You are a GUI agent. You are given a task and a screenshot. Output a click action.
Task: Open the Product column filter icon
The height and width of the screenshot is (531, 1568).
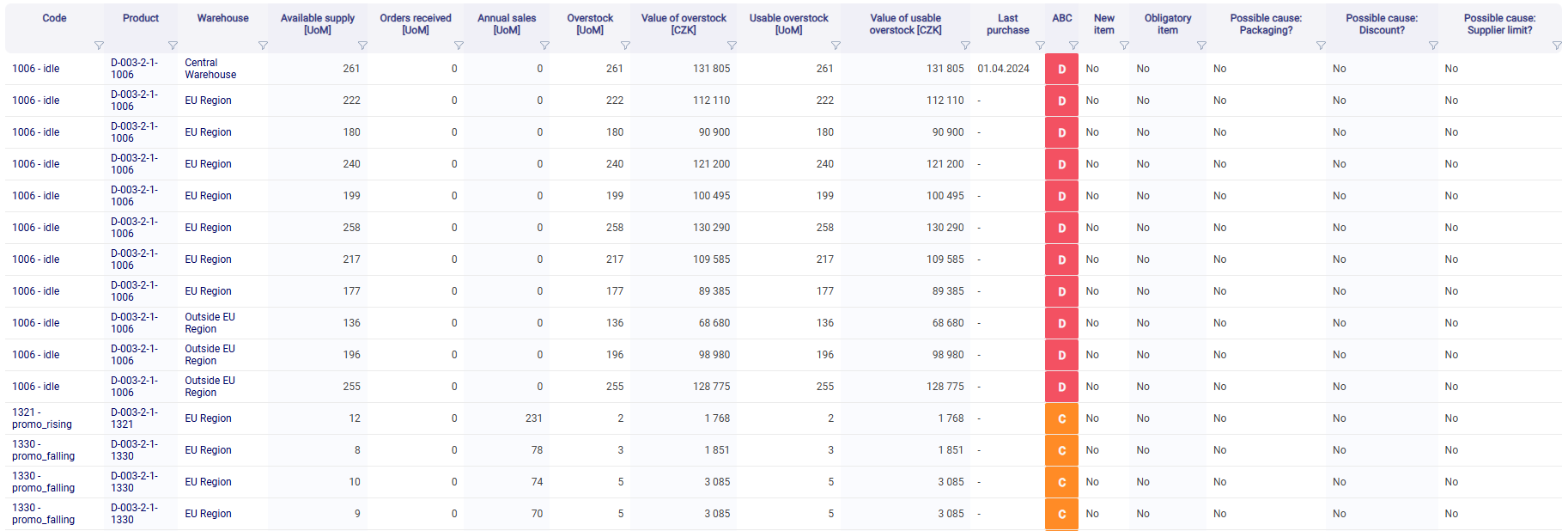[173, 46]
